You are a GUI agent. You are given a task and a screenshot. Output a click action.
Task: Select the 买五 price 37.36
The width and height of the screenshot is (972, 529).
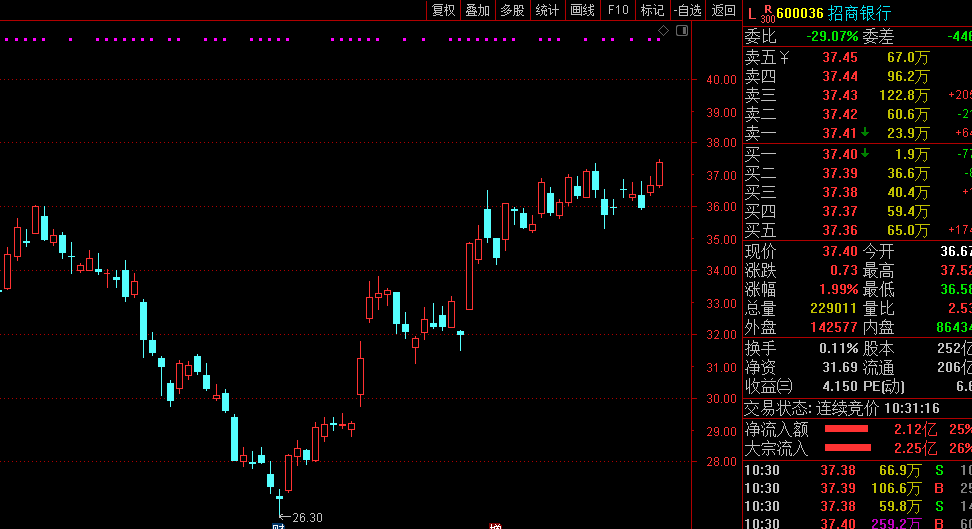click(x=840, y=231)
